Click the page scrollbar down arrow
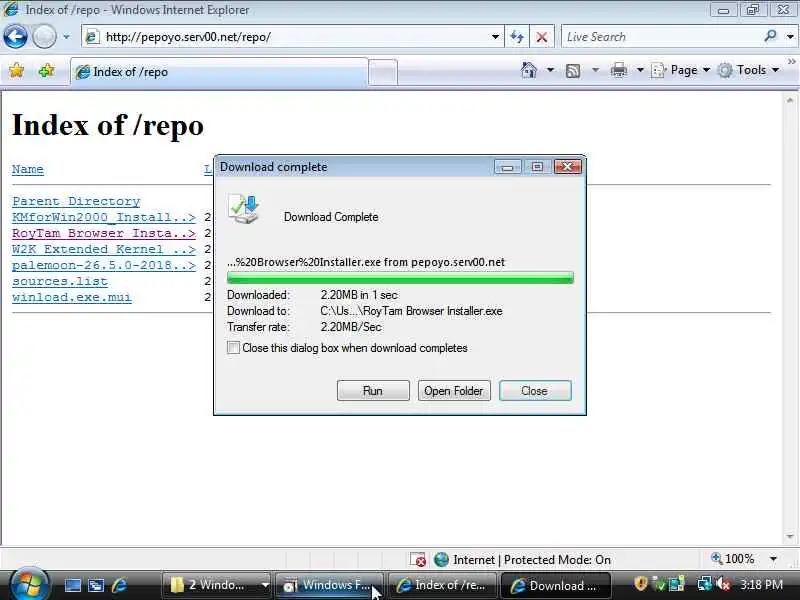The image size is (800, 600). 790,537
